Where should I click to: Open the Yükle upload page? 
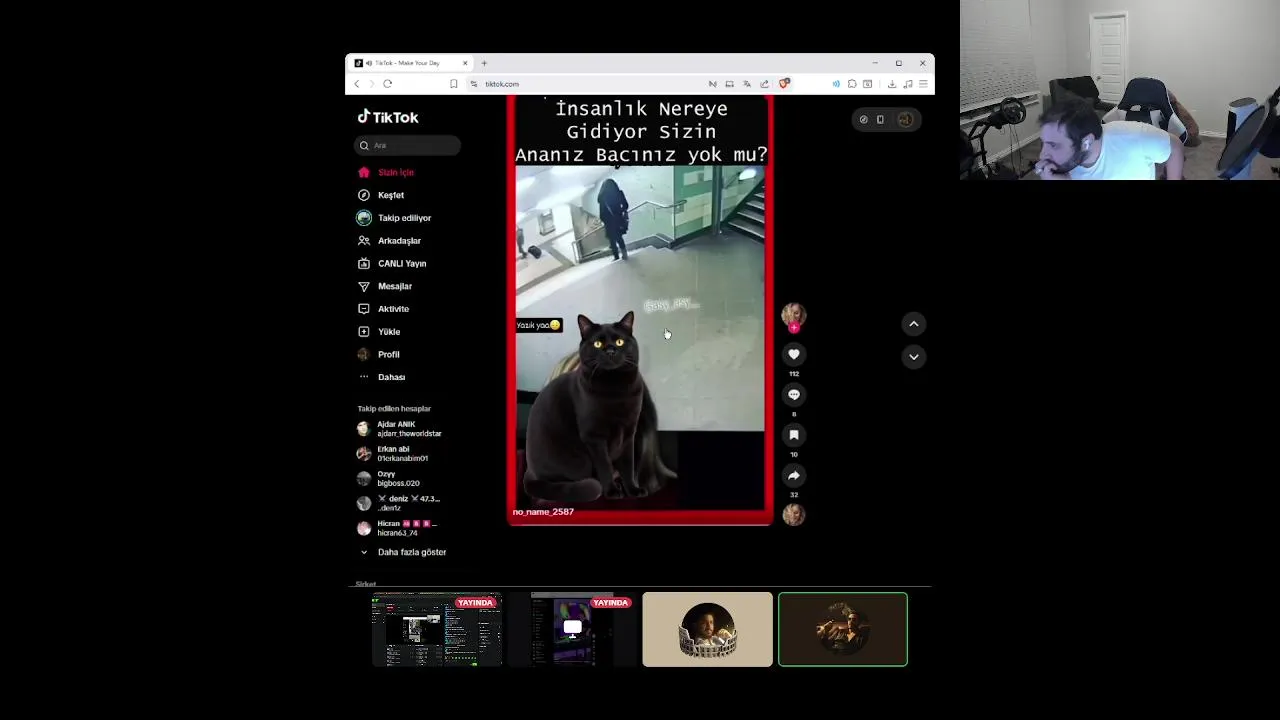389,332
